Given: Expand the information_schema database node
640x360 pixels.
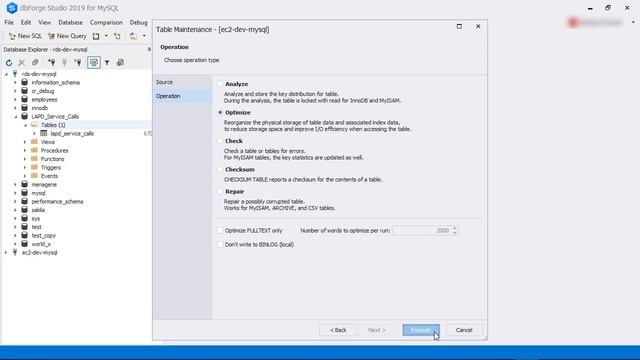Looking at the screenshot, I should [16, 83].
